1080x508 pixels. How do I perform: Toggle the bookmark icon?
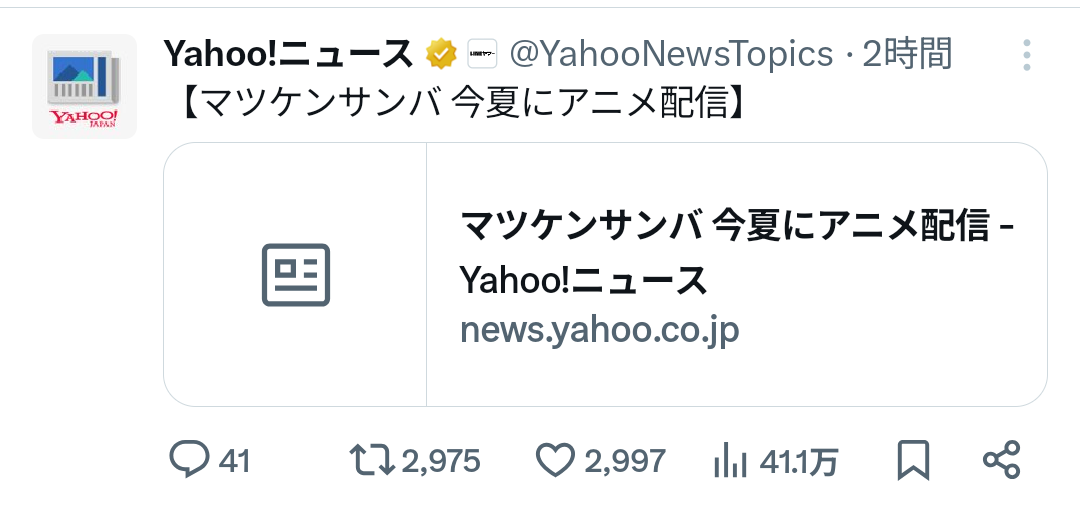click(x=913, y=460)
